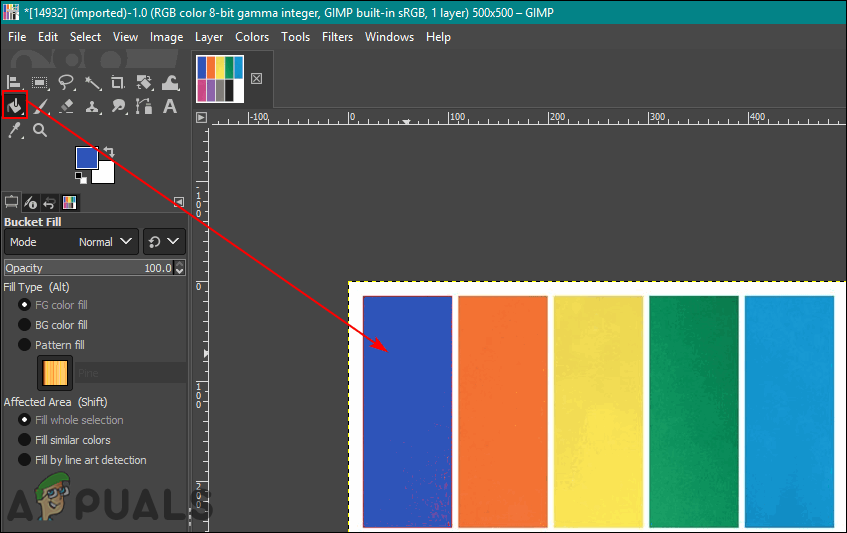Open the View menu
The image size is (847, 533).
tap(125, 37)
